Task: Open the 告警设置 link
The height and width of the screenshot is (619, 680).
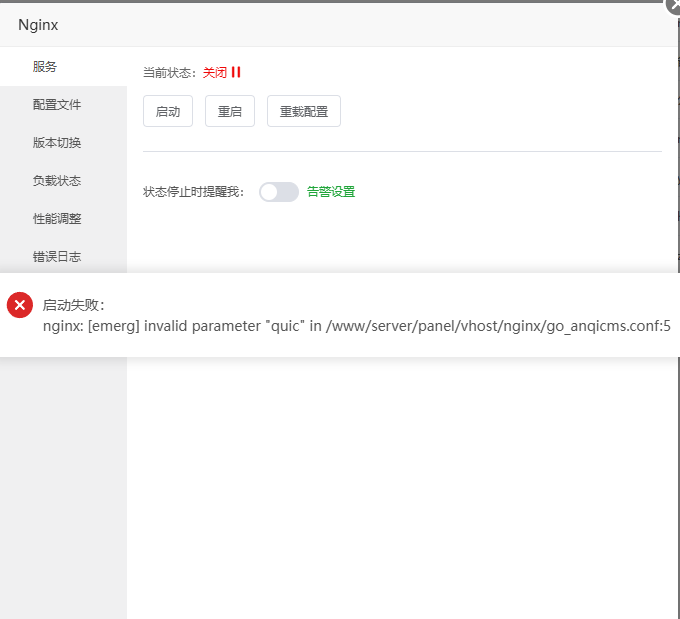Action: pos(331,192)
